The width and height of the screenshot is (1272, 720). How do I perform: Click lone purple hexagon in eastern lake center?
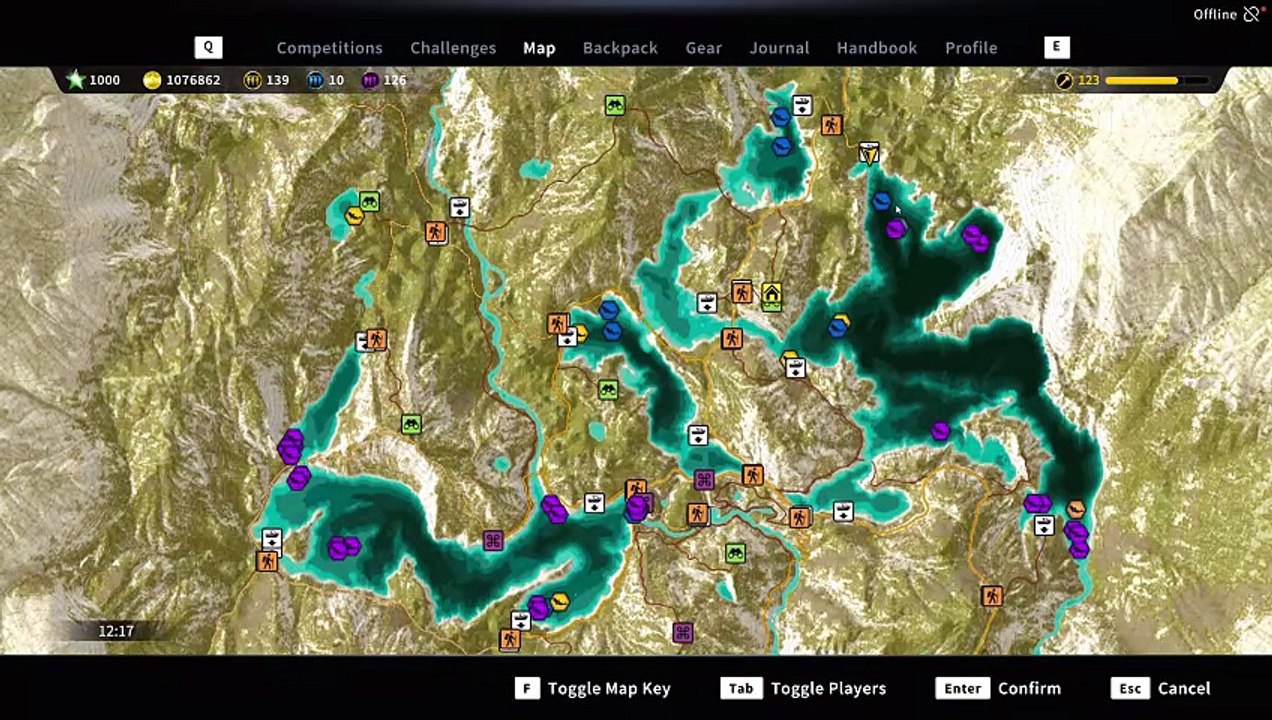(x=940, y=431)
